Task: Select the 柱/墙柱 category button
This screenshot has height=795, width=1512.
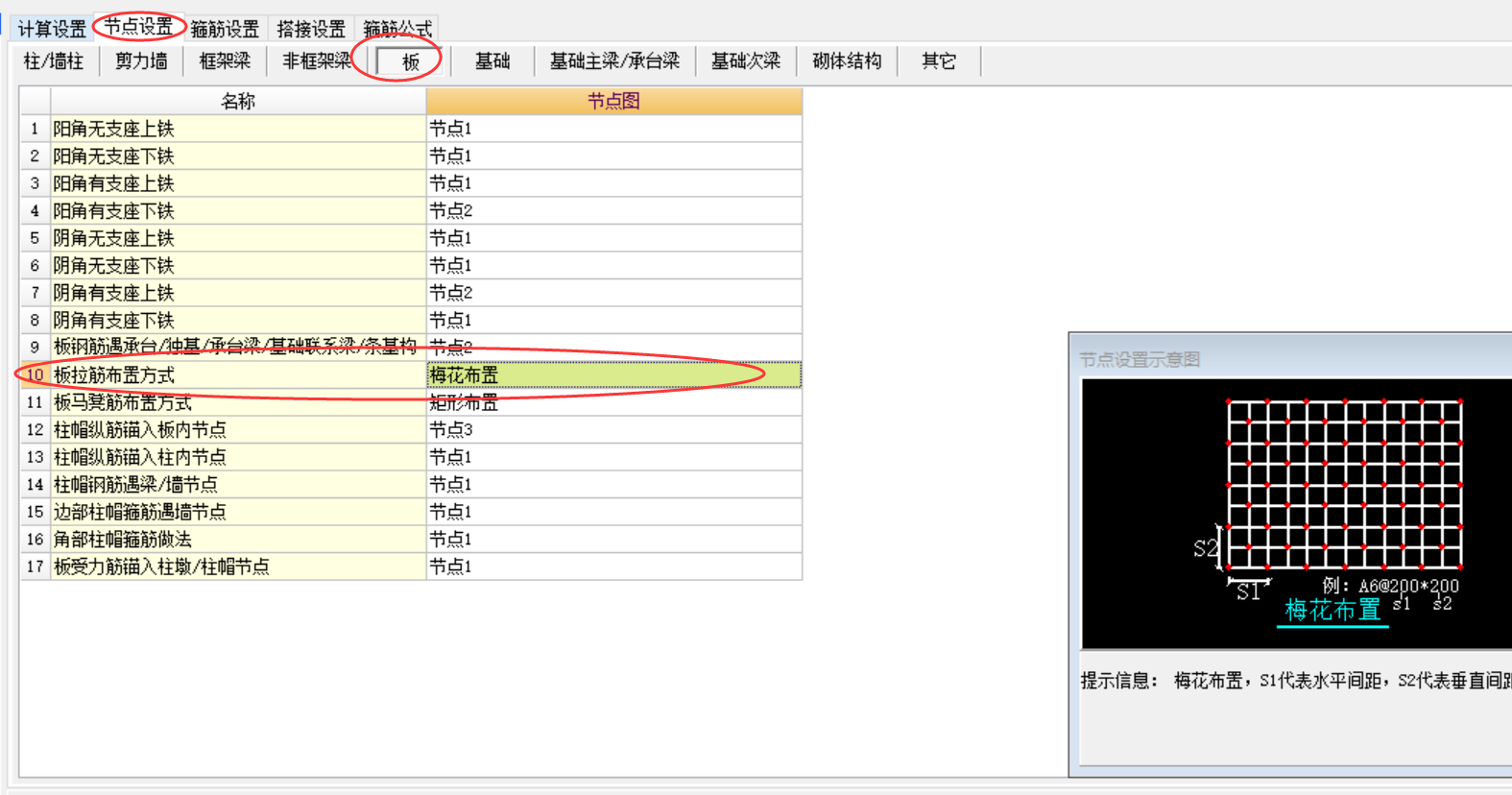Action: [54, 61]
